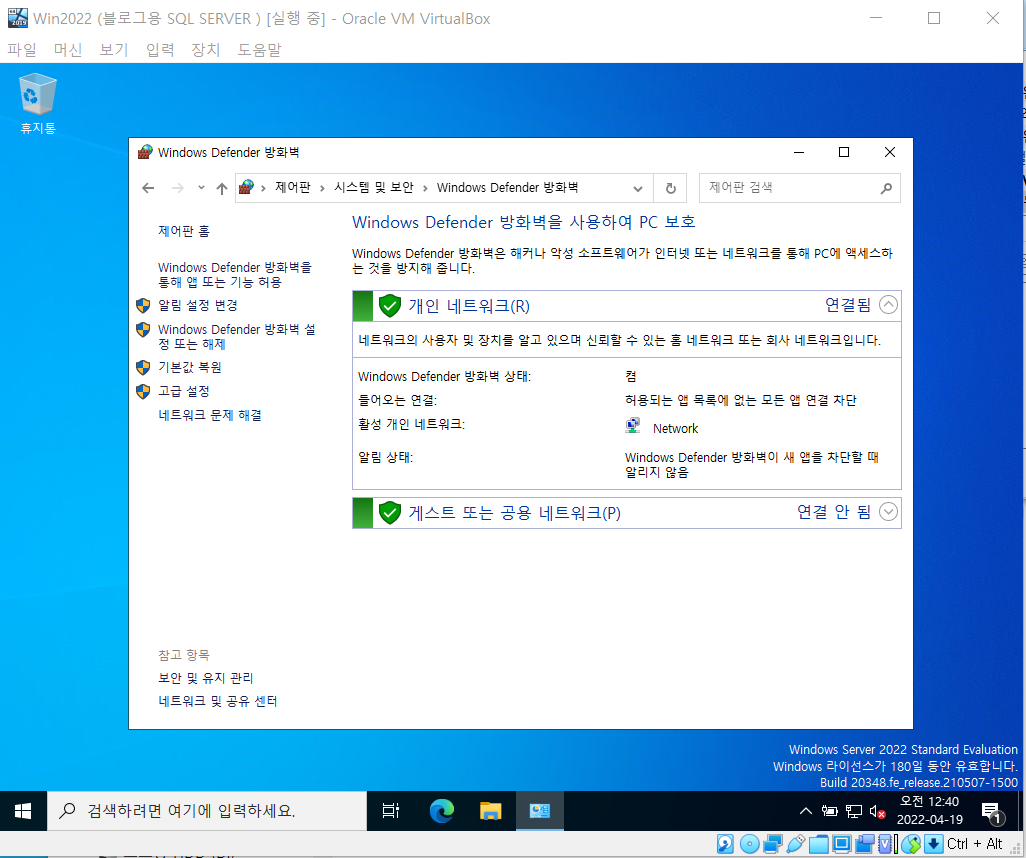This screenshot has height=858, width=1026.
Task: Click the Ctrl + Alt host key label
Action: (975, 844)
